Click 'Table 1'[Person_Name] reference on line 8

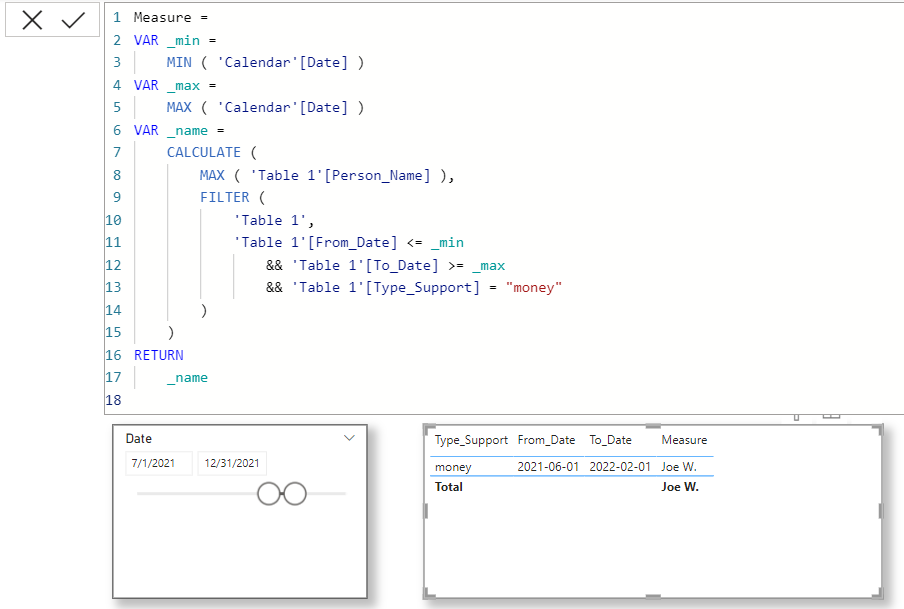340,175
